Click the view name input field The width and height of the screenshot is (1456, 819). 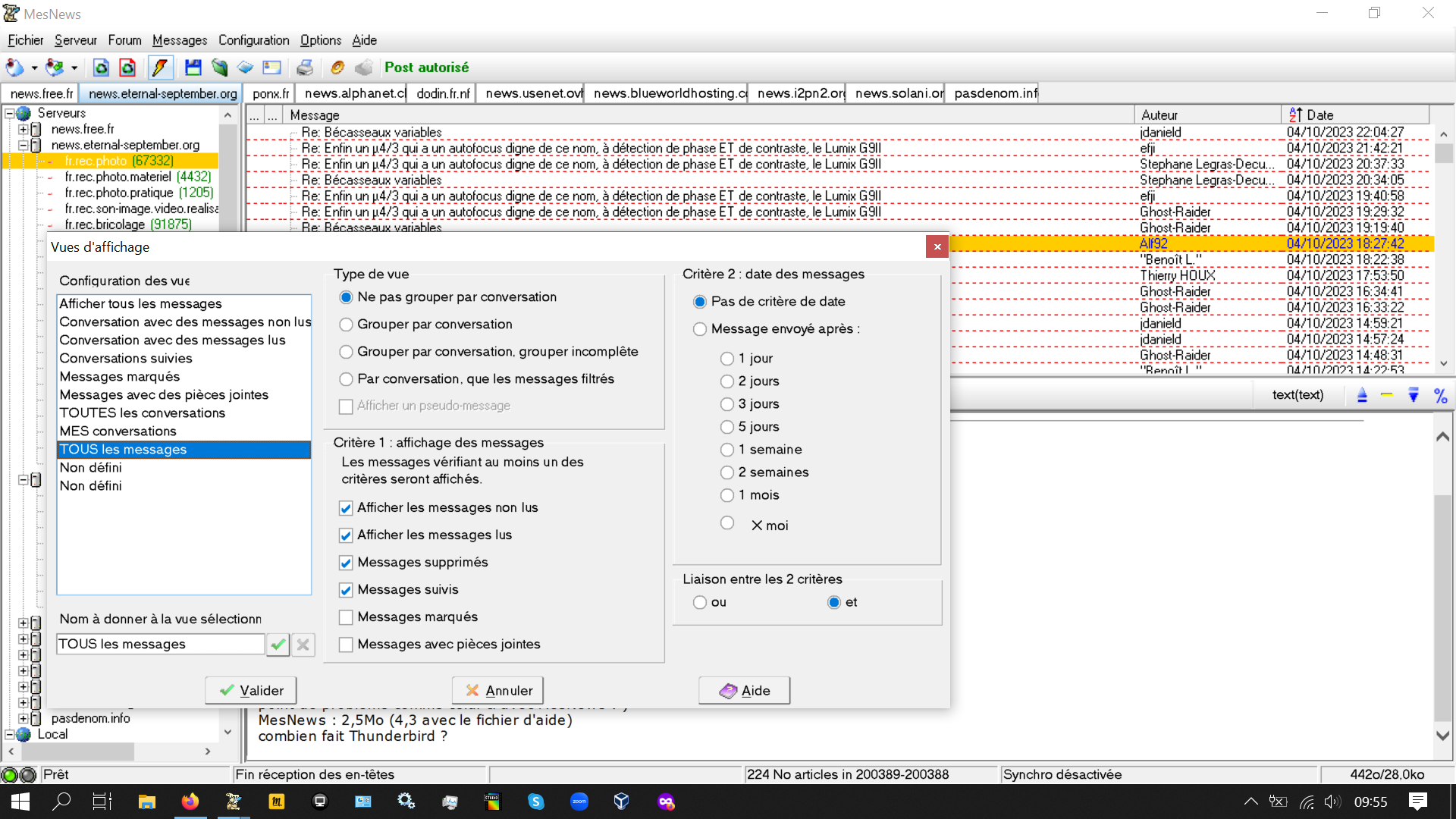coord(161,645)
